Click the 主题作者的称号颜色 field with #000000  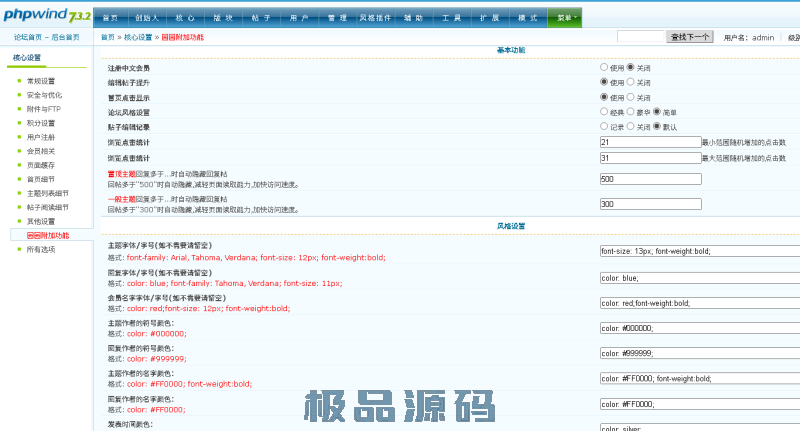click(700, 327)
